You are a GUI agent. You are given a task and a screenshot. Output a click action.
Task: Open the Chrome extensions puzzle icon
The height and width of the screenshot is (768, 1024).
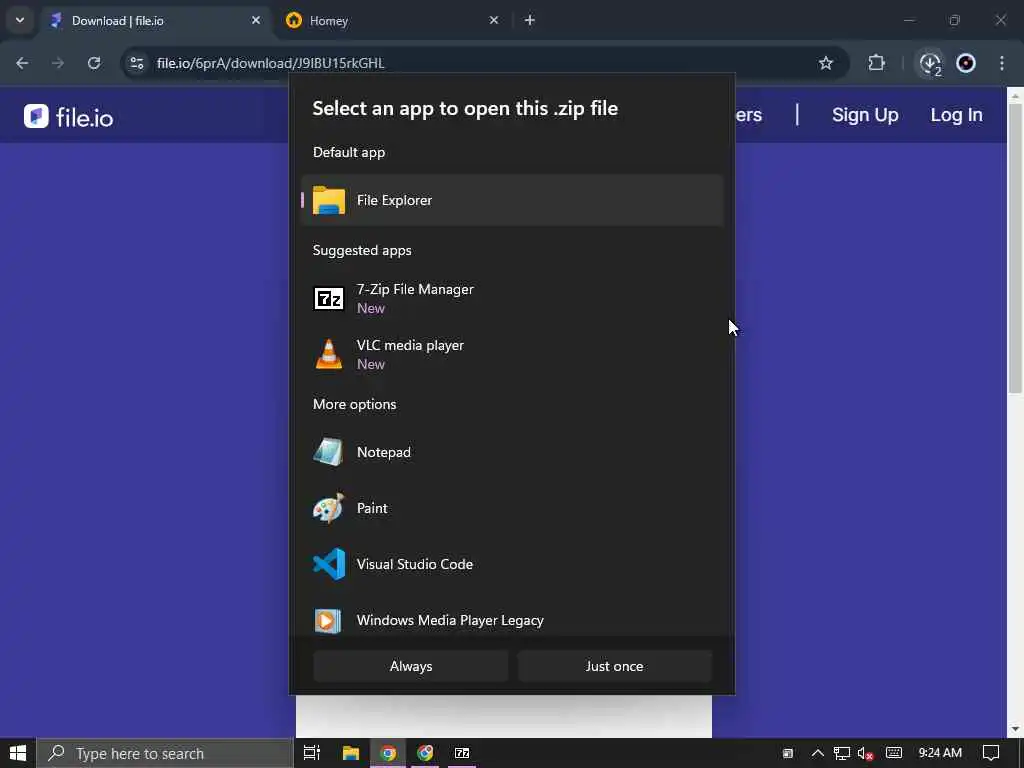[x=876, y=63]
